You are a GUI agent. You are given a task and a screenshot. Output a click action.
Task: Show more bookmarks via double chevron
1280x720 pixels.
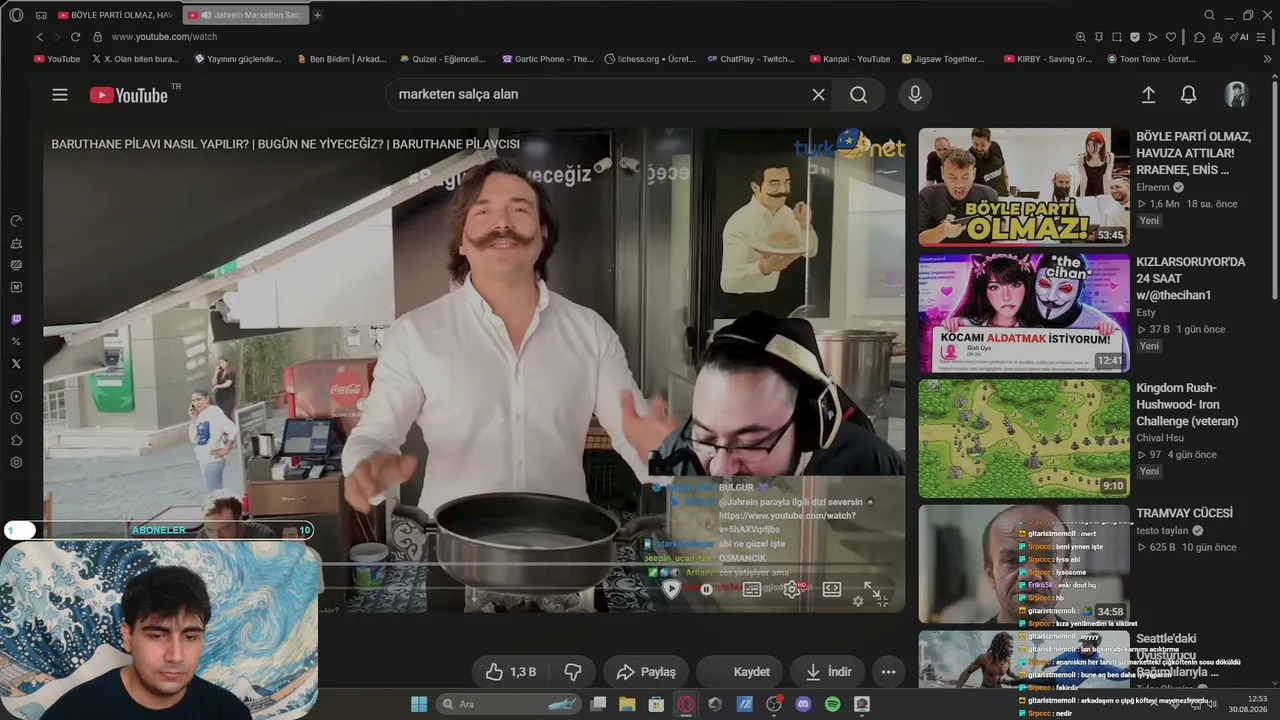(1267, 59)
